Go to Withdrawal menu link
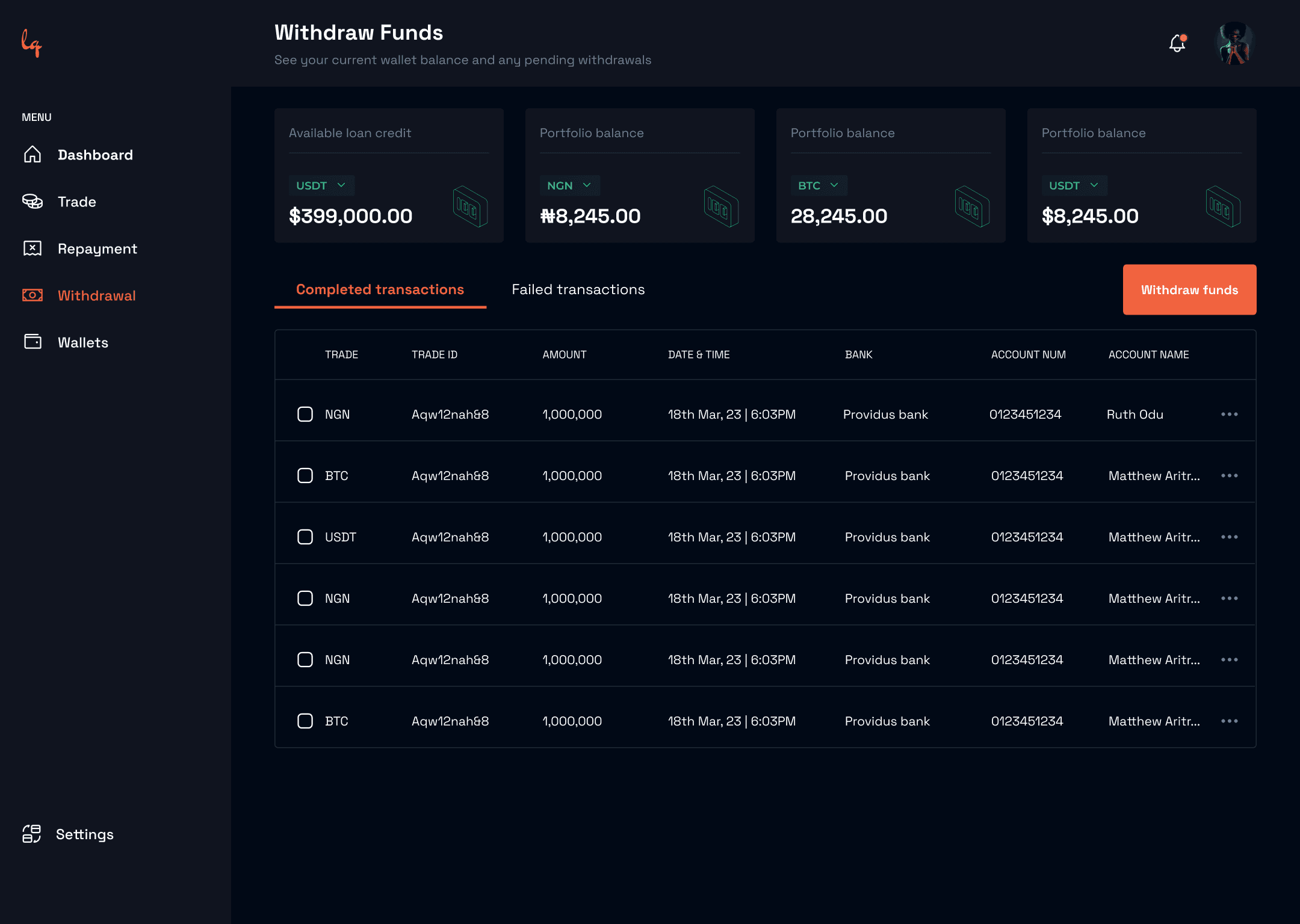1300x924 pixels. tap(96, 295)
